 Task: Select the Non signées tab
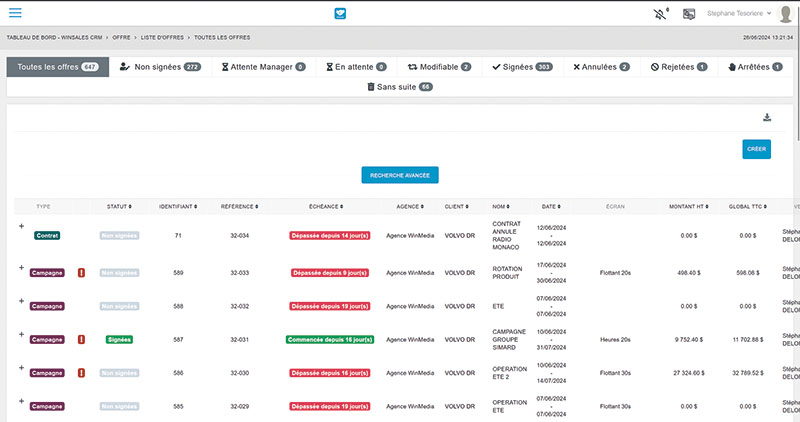tap(160, 67)
